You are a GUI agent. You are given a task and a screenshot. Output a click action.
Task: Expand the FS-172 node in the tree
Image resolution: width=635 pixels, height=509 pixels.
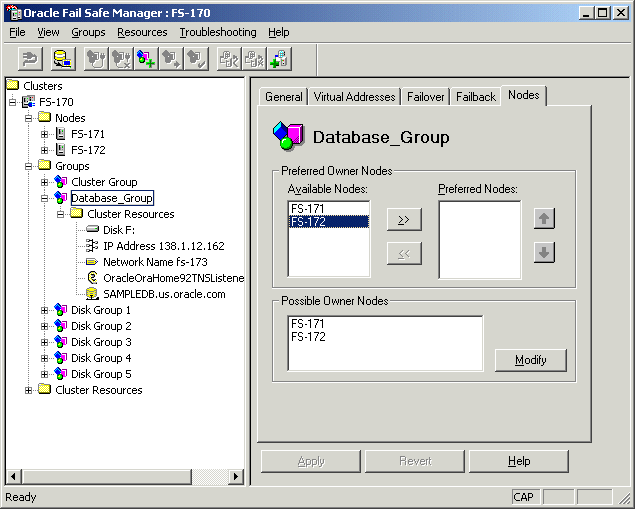point(45,150)
